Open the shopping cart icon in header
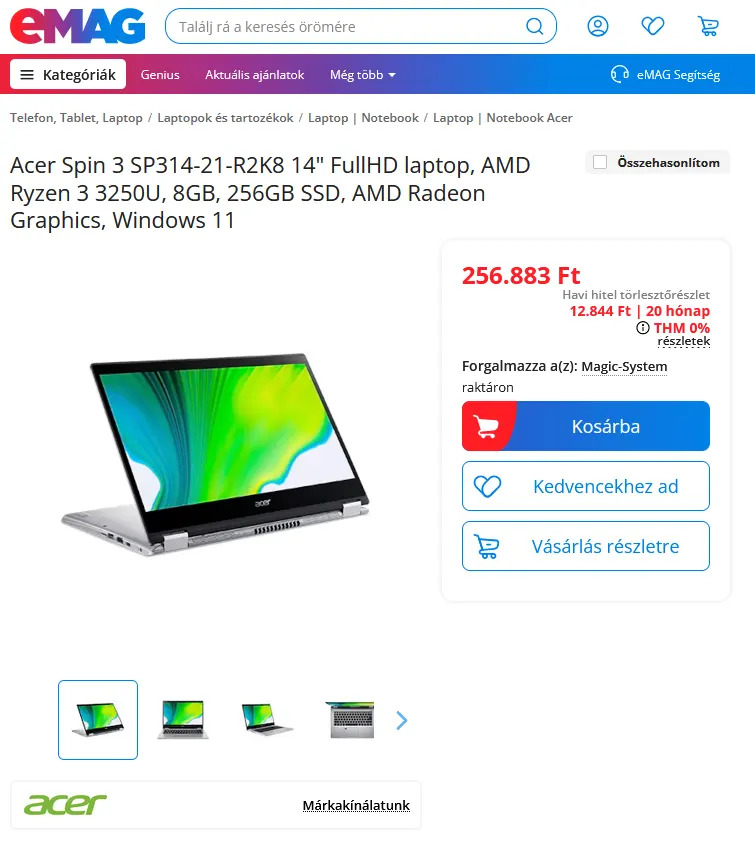 [x=708, y=26]
